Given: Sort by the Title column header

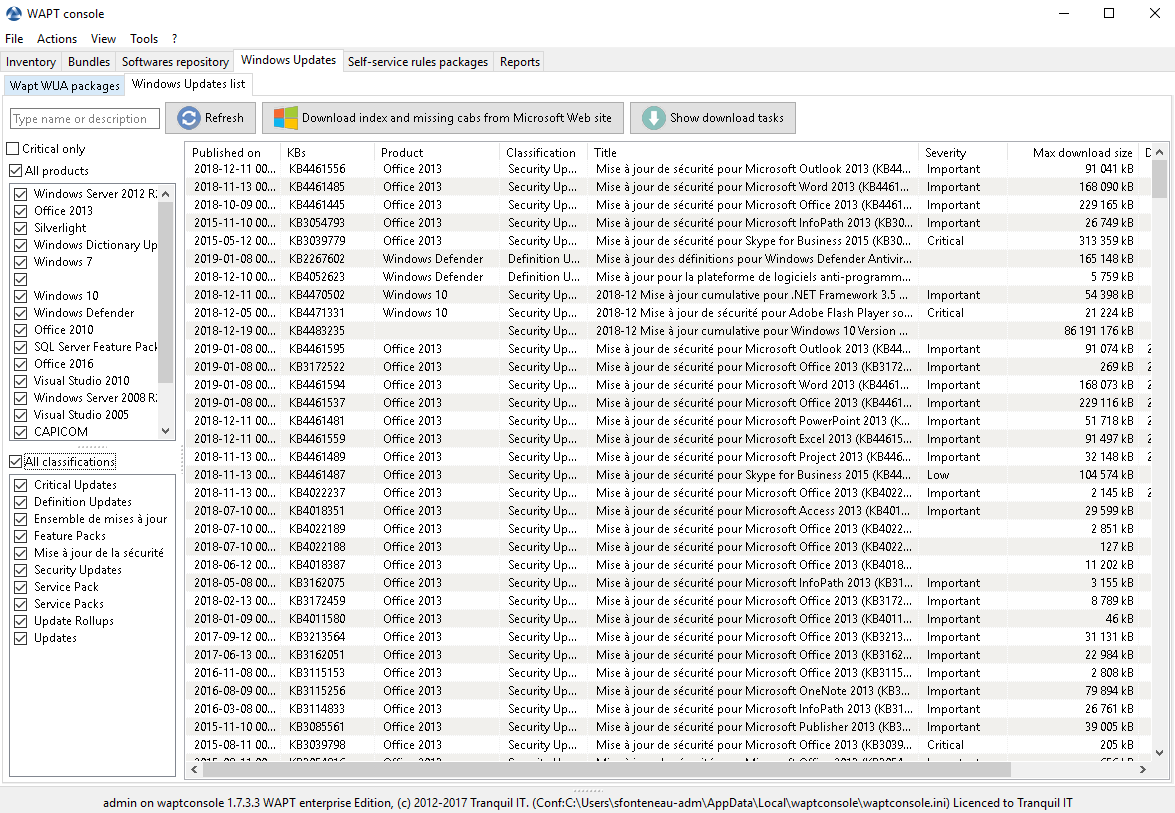Looking at the screenshot, I should pyautogui.click(x=753, y=152).
